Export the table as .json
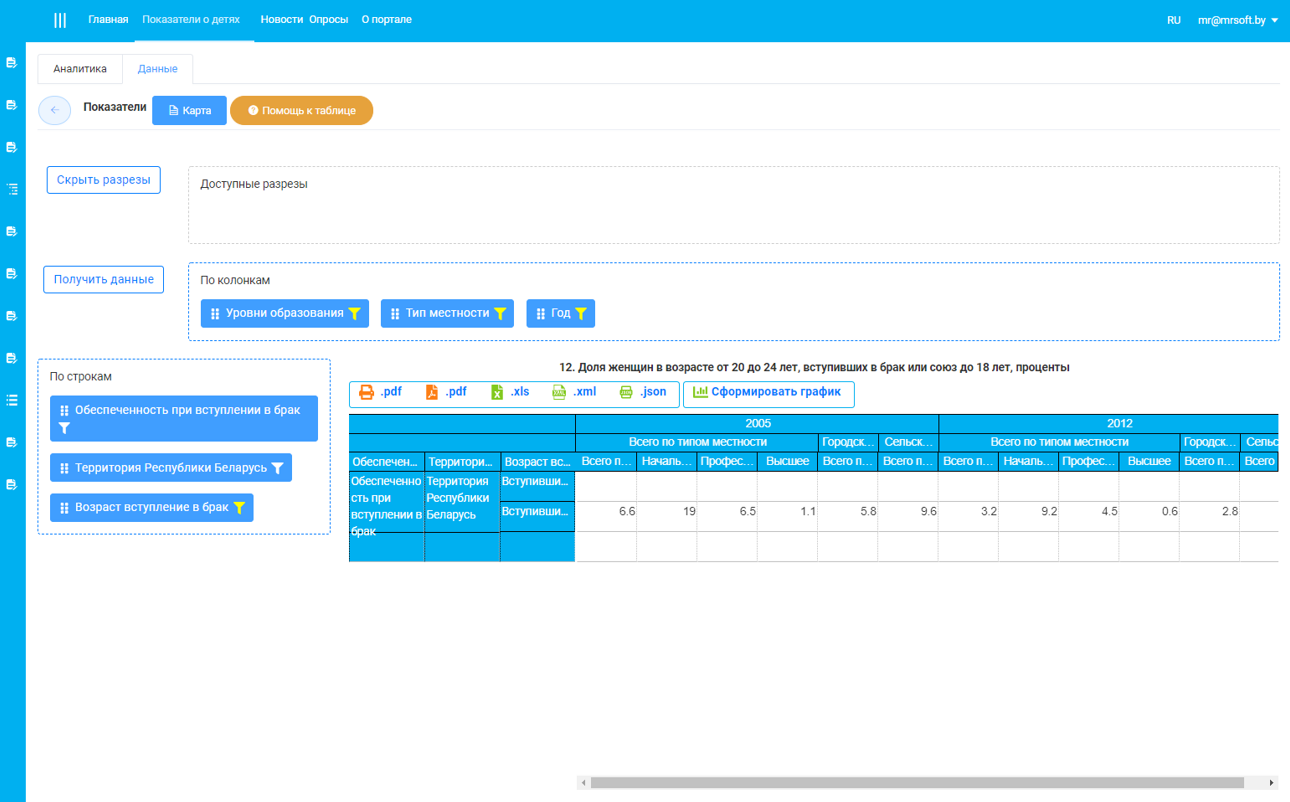The image size is (1290, 802). coord(626,392)
